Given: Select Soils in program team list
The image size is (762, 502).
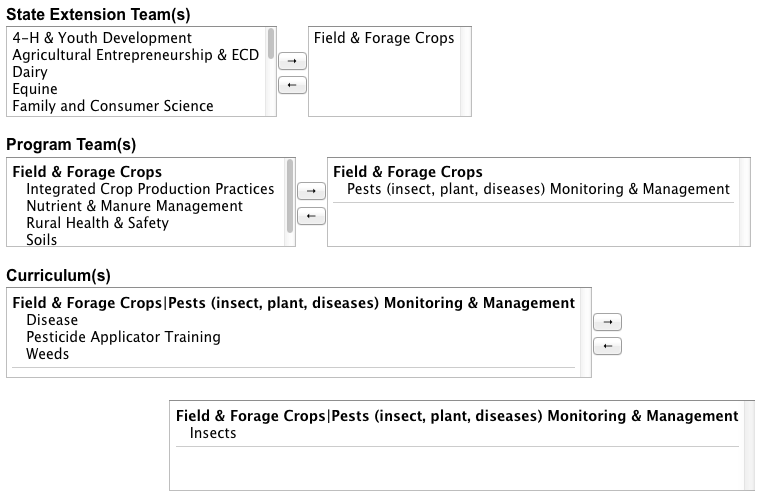Looking at the screenshot, I should (x=42, y=240).
